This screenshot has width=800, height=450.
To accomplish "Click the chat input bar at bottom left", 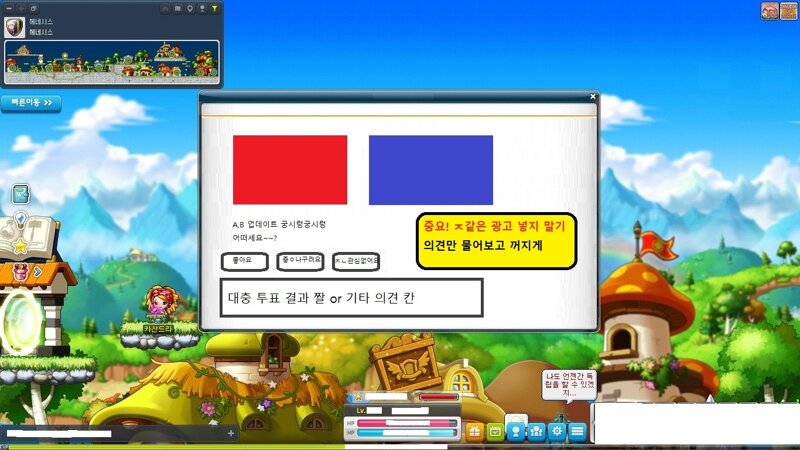I will 117,433.
